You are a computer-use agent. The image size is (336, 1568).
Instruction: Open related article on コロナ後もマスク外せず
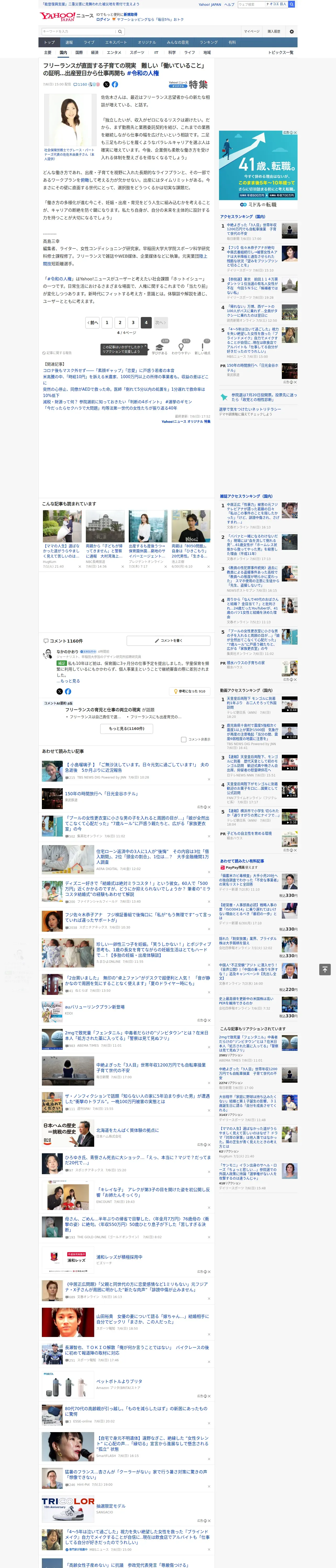[x=109, y=370]
